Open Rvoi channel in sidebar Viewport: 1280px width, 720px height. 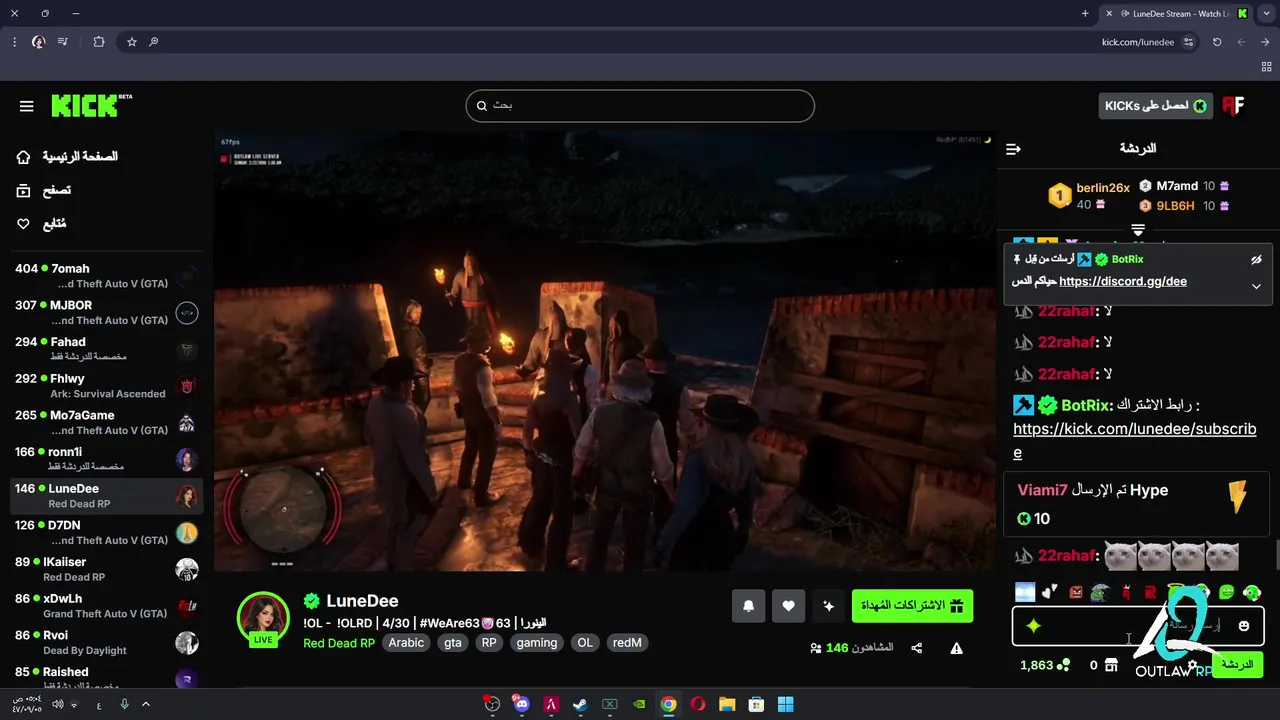[x=105, y=643]
